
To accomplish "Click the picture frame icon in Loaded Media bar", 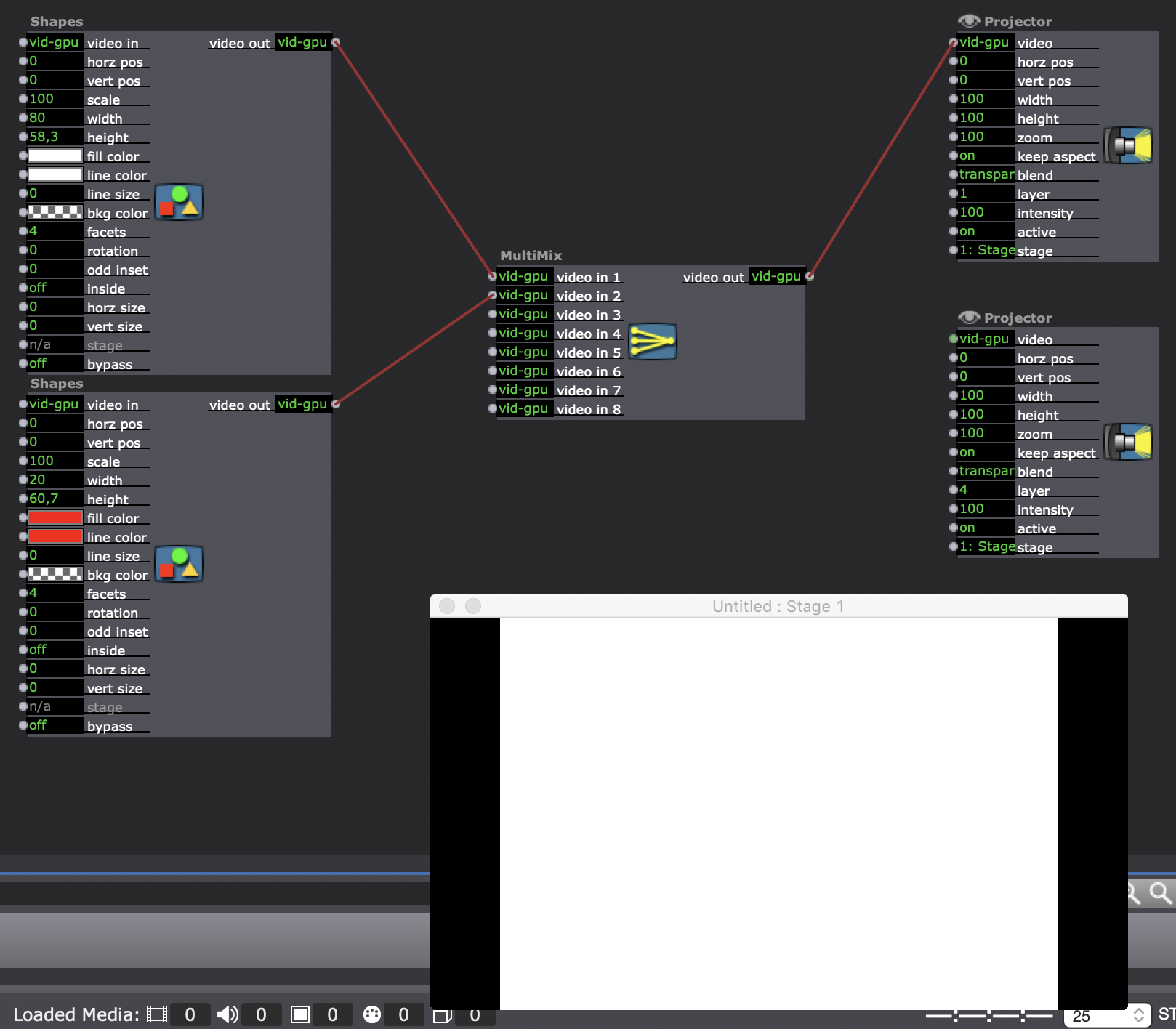I will click(x=299, y=1014).
